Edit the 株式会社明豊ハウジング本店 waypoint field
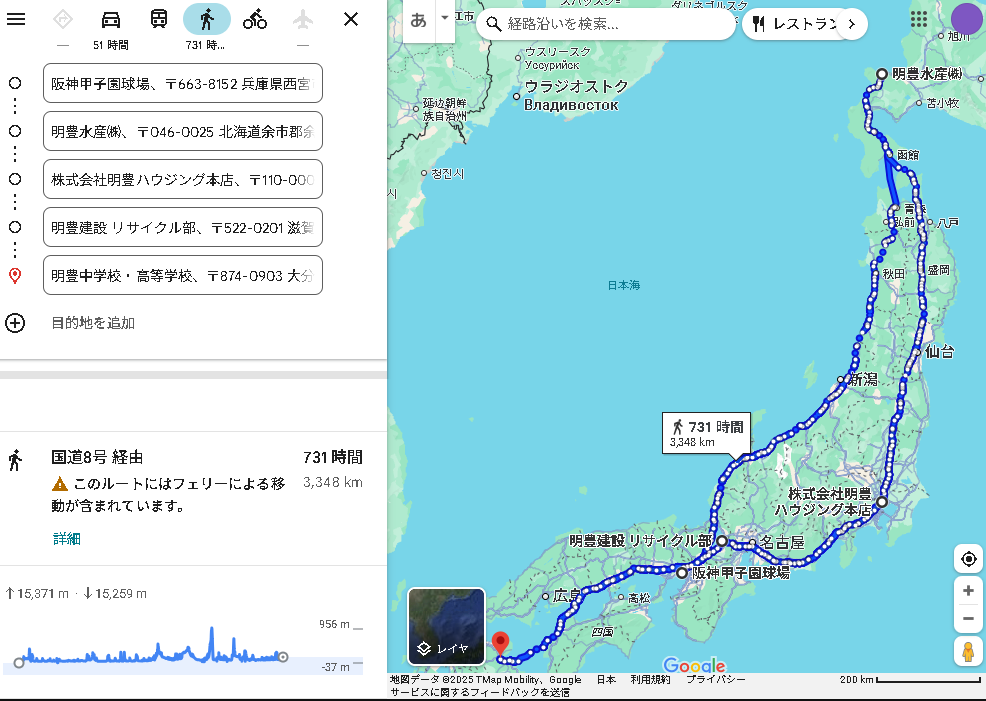 182,179
